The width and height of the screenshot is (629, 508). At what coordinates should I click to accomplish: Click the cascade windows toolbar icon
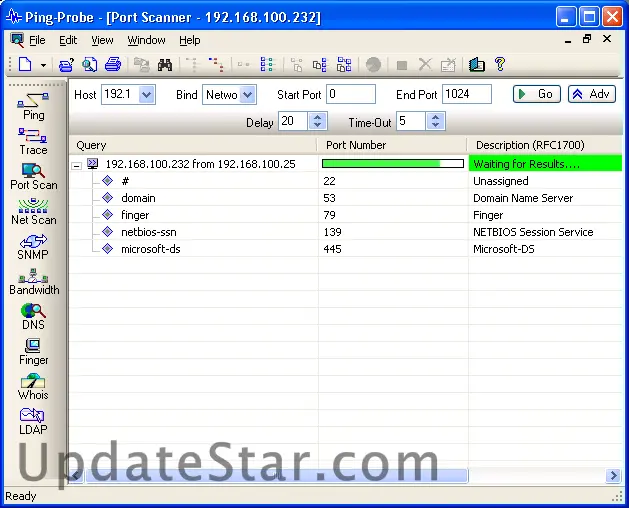pyautogui.click(x=320, y=65)
